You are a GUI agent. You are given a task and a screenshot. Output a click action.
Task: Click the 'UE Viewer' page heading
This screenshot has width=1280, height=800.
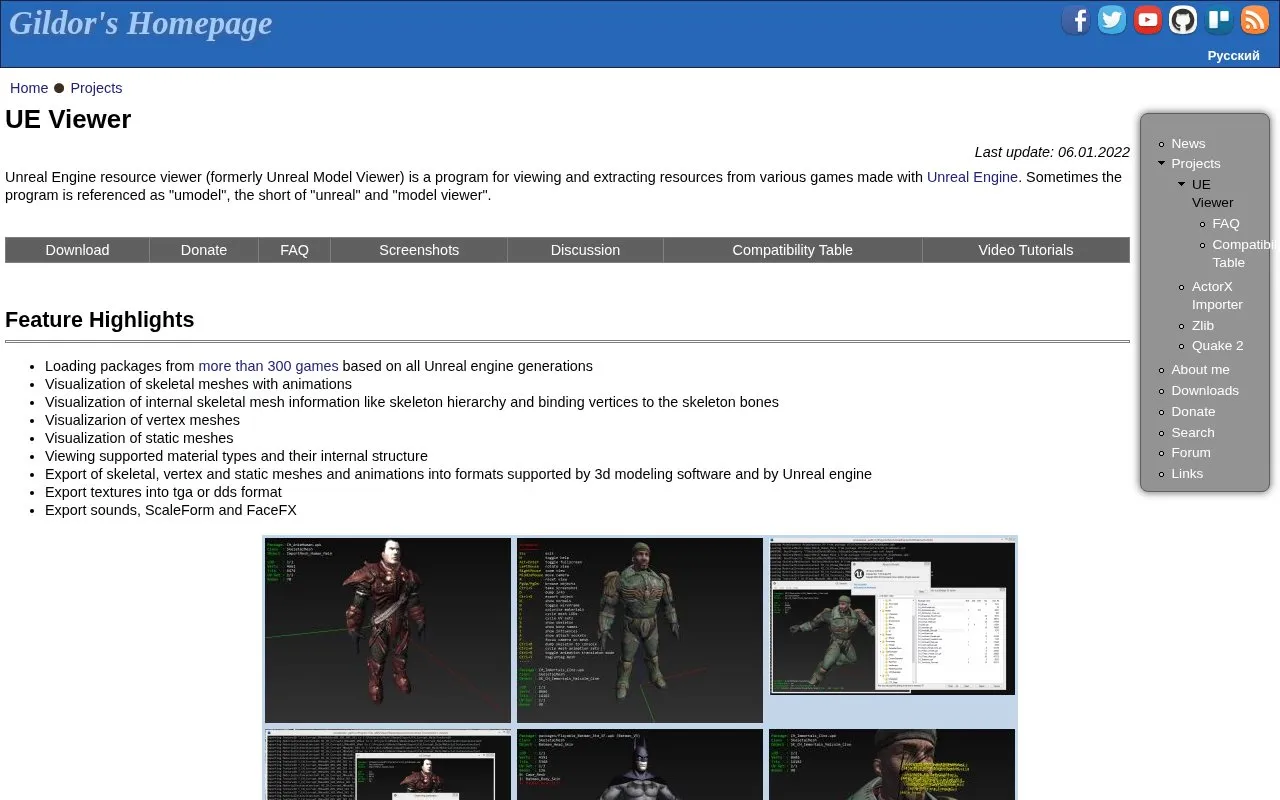68,119
